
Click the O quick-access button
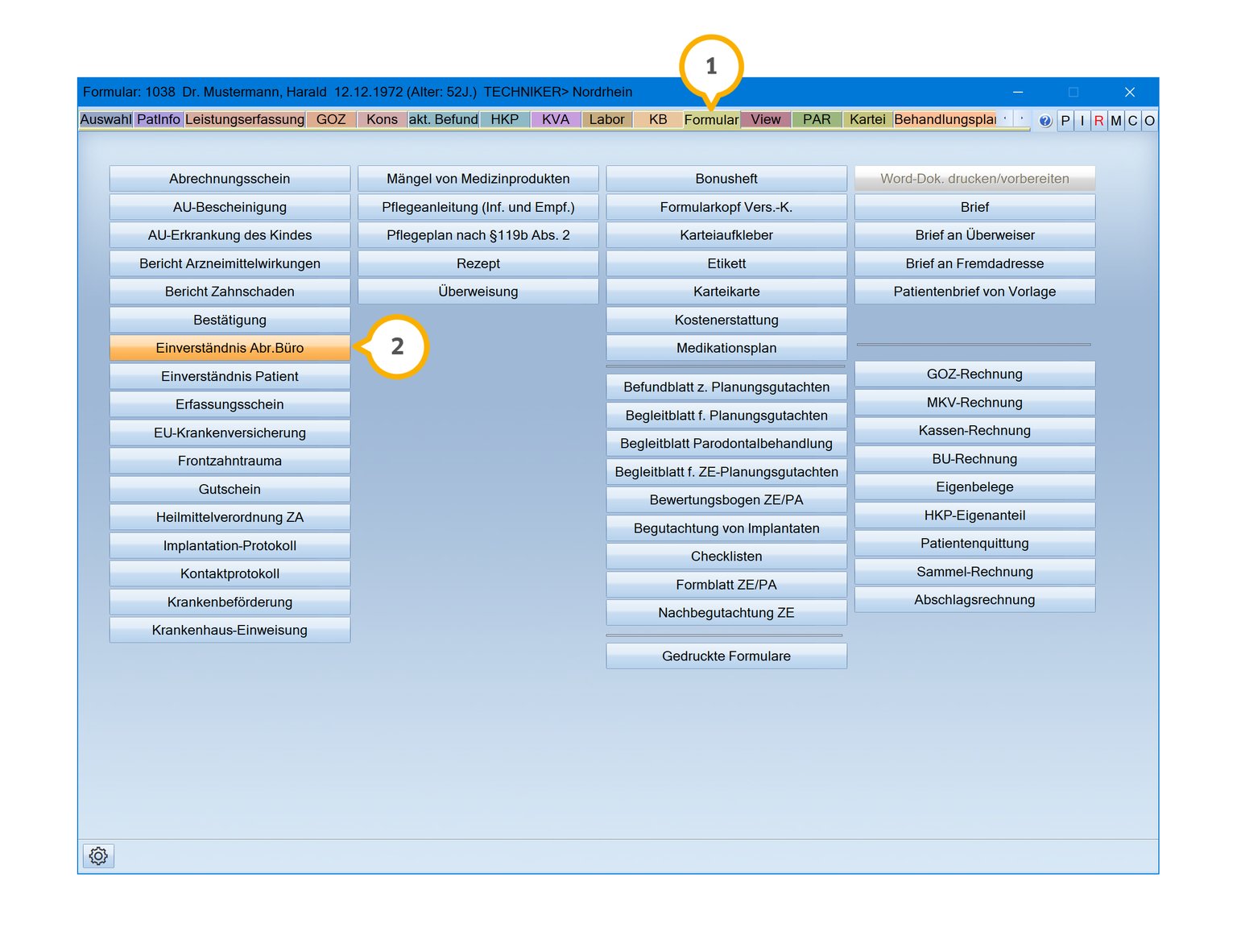[x=1149, y=121]
